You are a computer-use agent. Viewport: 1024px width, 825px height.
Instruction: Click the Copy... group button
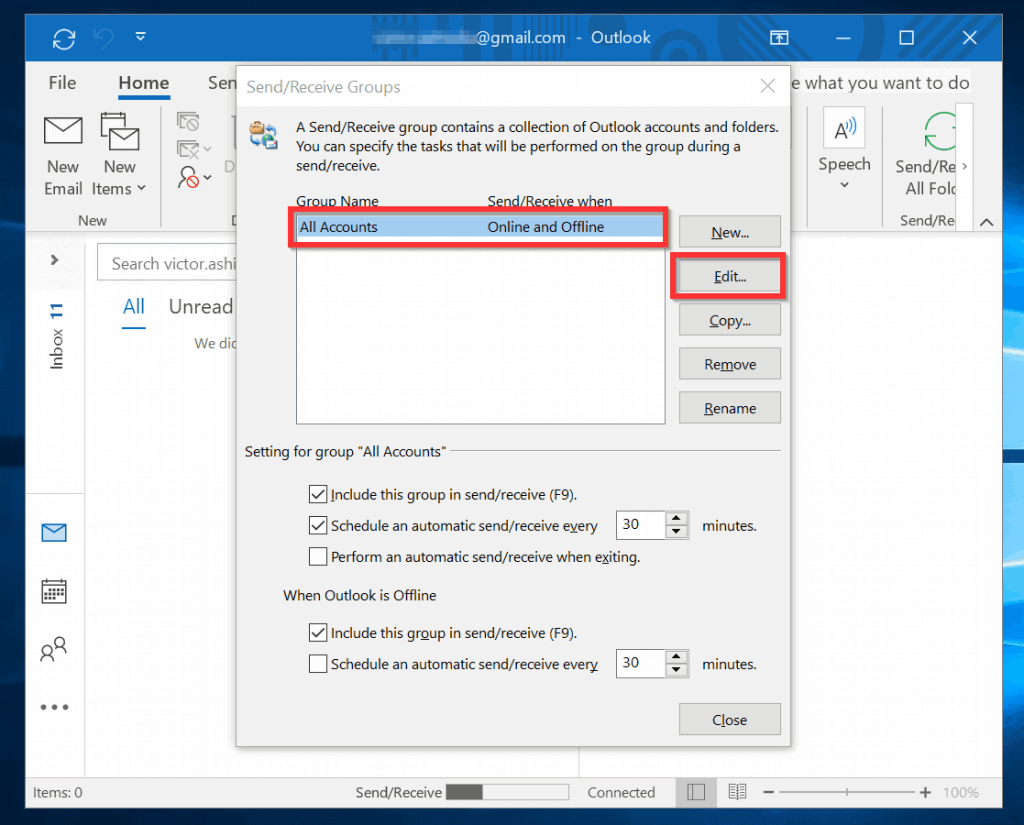tap(729, 321)
